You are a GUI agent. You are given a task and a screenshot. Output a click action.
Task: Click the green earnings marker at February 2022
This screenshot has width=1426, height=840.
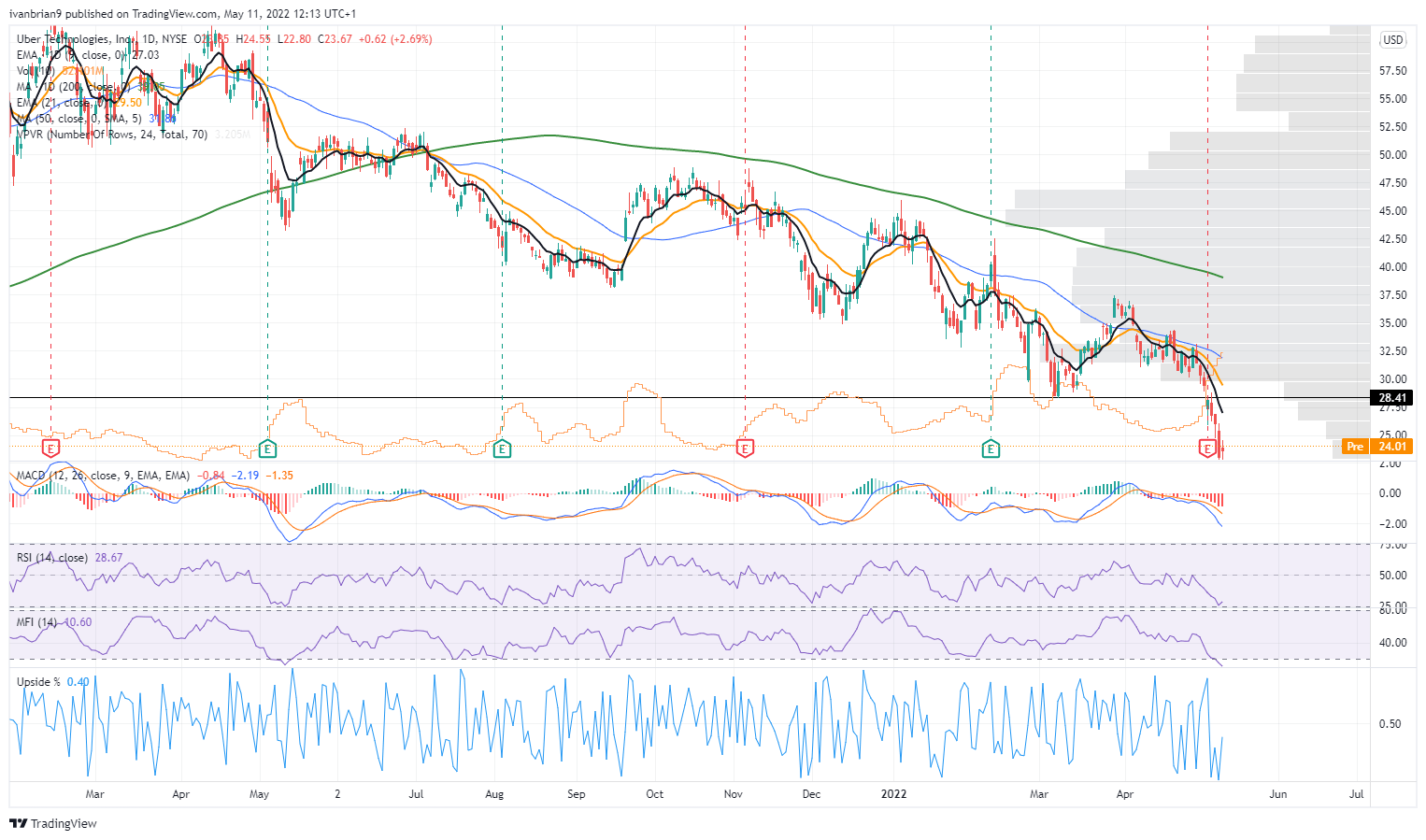(x=991, y=449)
